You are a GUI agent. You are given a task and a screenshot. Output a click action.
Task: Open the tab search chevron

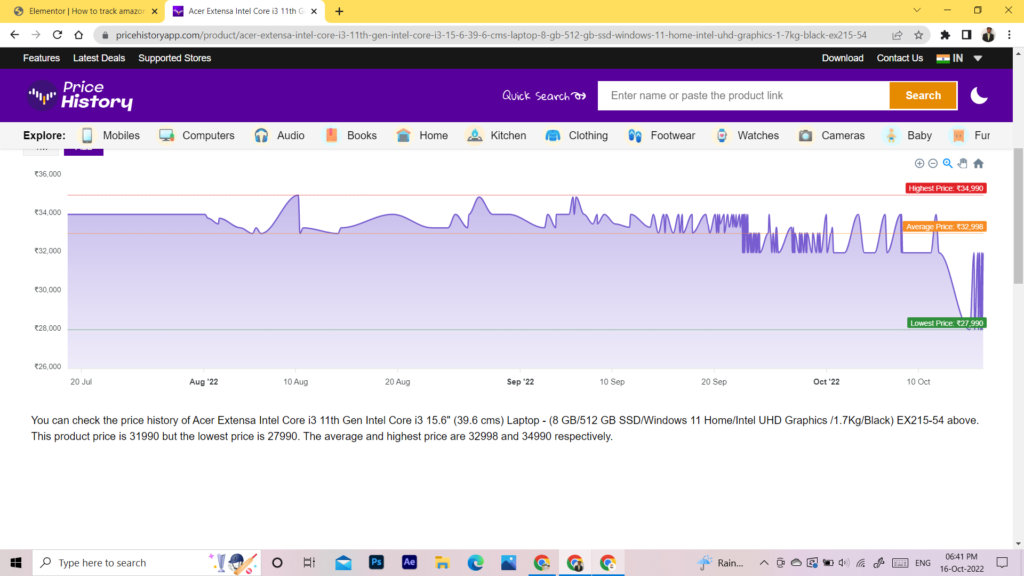(917, 10)
